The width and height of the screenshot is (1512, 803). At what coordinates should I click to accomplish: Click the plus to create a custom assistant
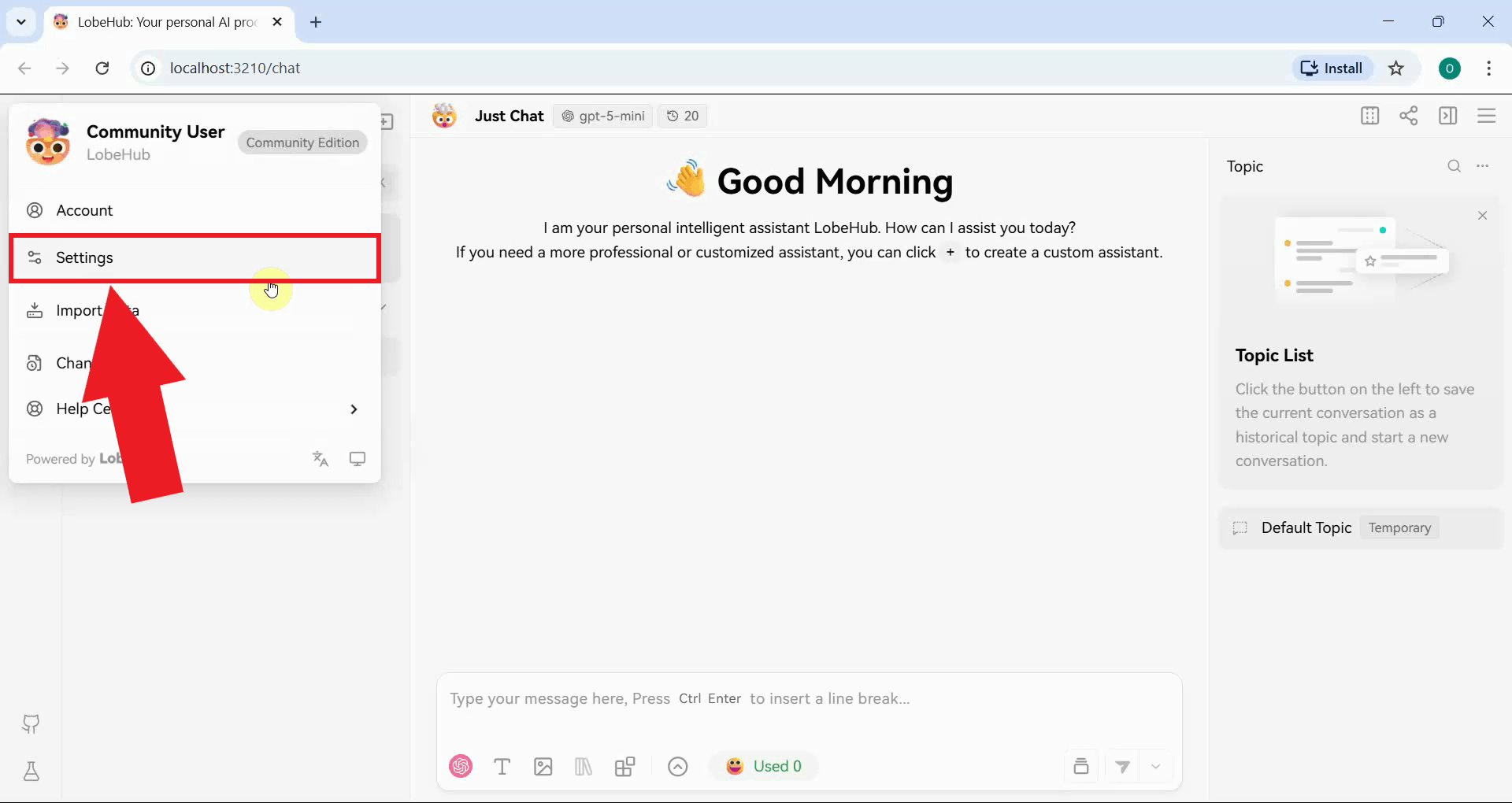pos(951,253)
